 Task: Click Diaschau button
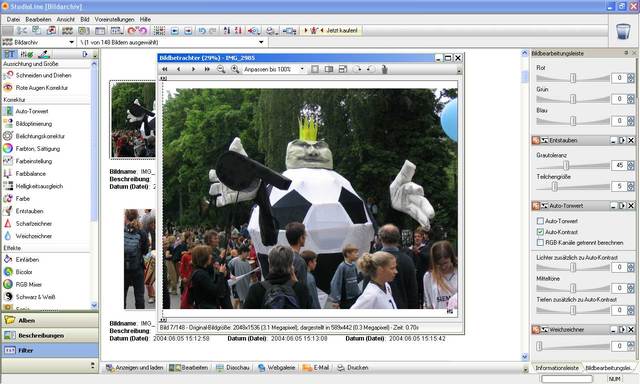(233, 368)
